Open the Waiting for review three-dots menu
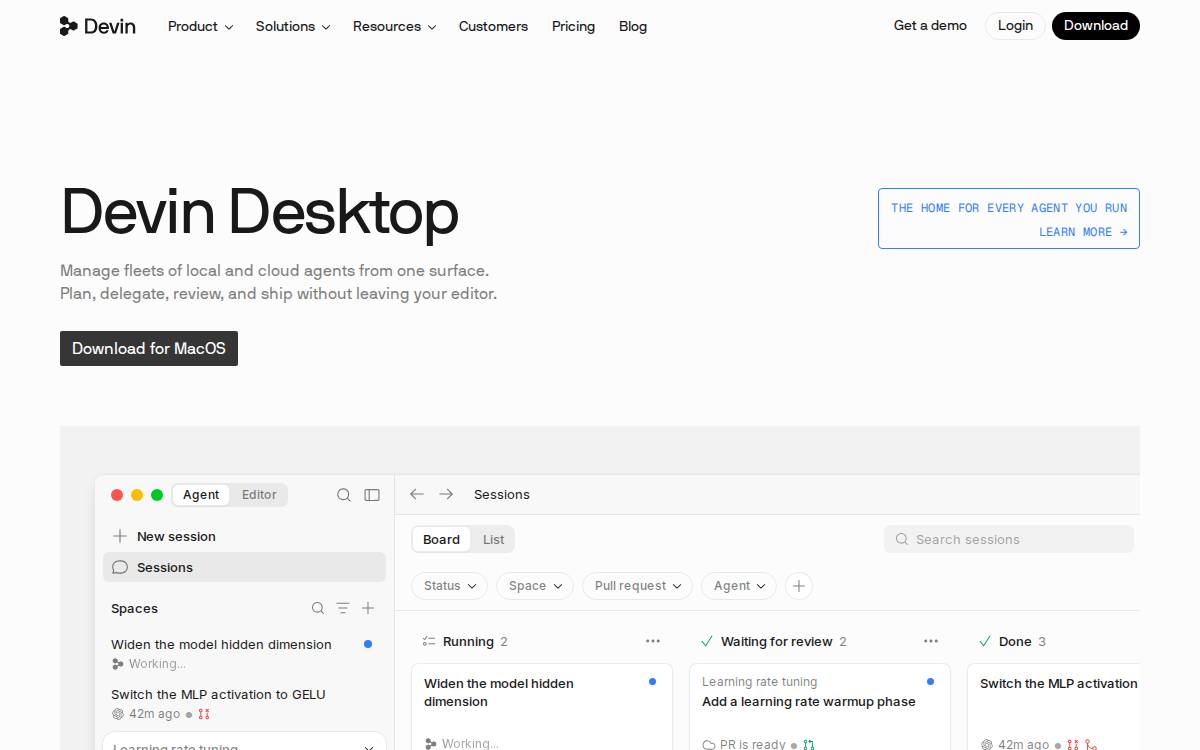The height and width of the screenshot is (750, 1200). click(931, 642)
